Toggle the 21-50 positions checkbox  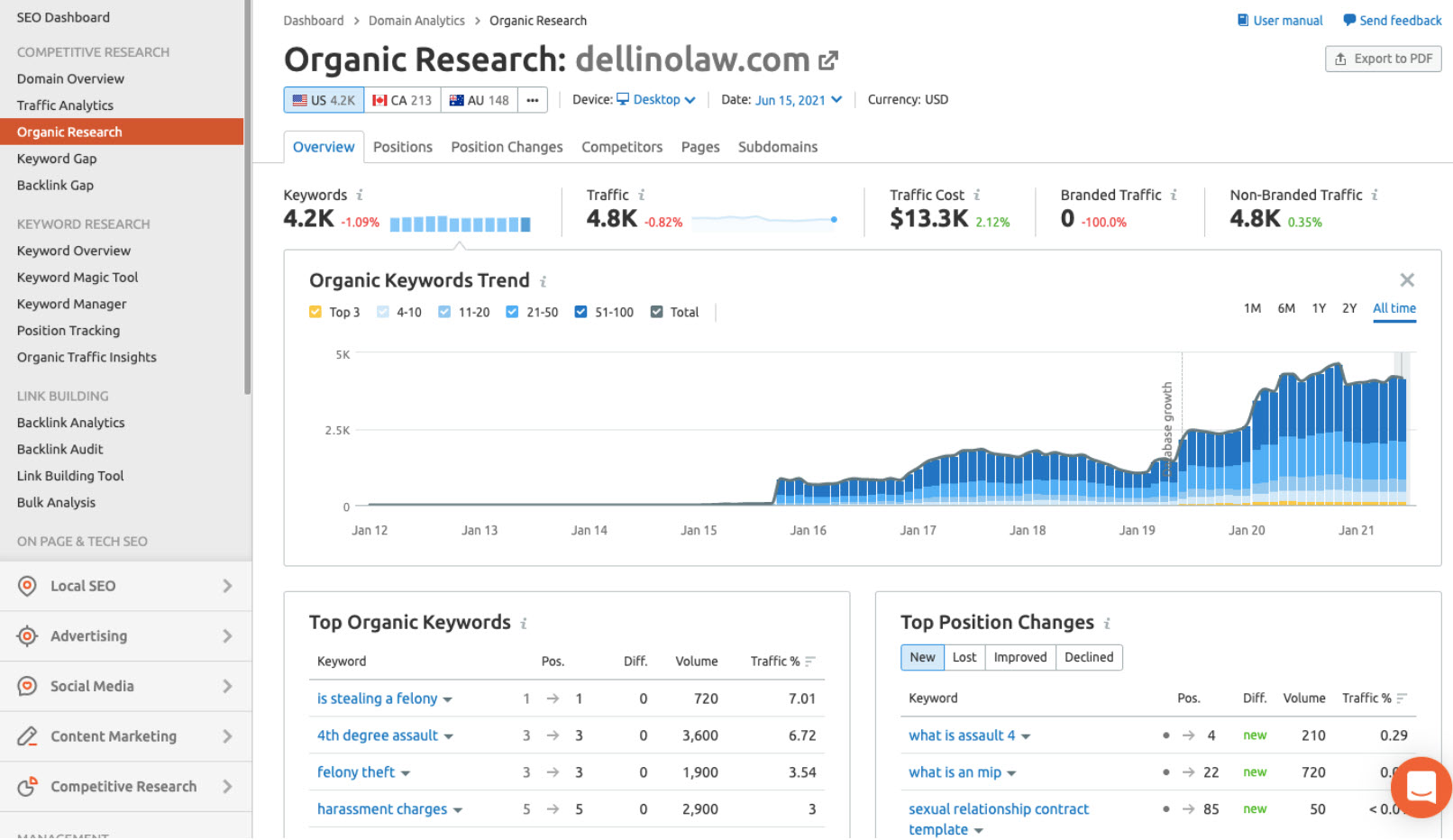(512, 312)
